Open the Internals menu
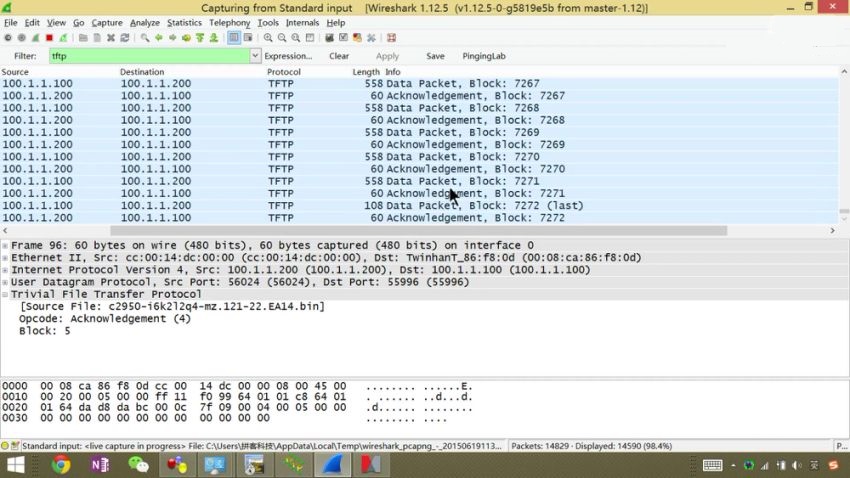This screenshot has height=478, width=850. 302,23
